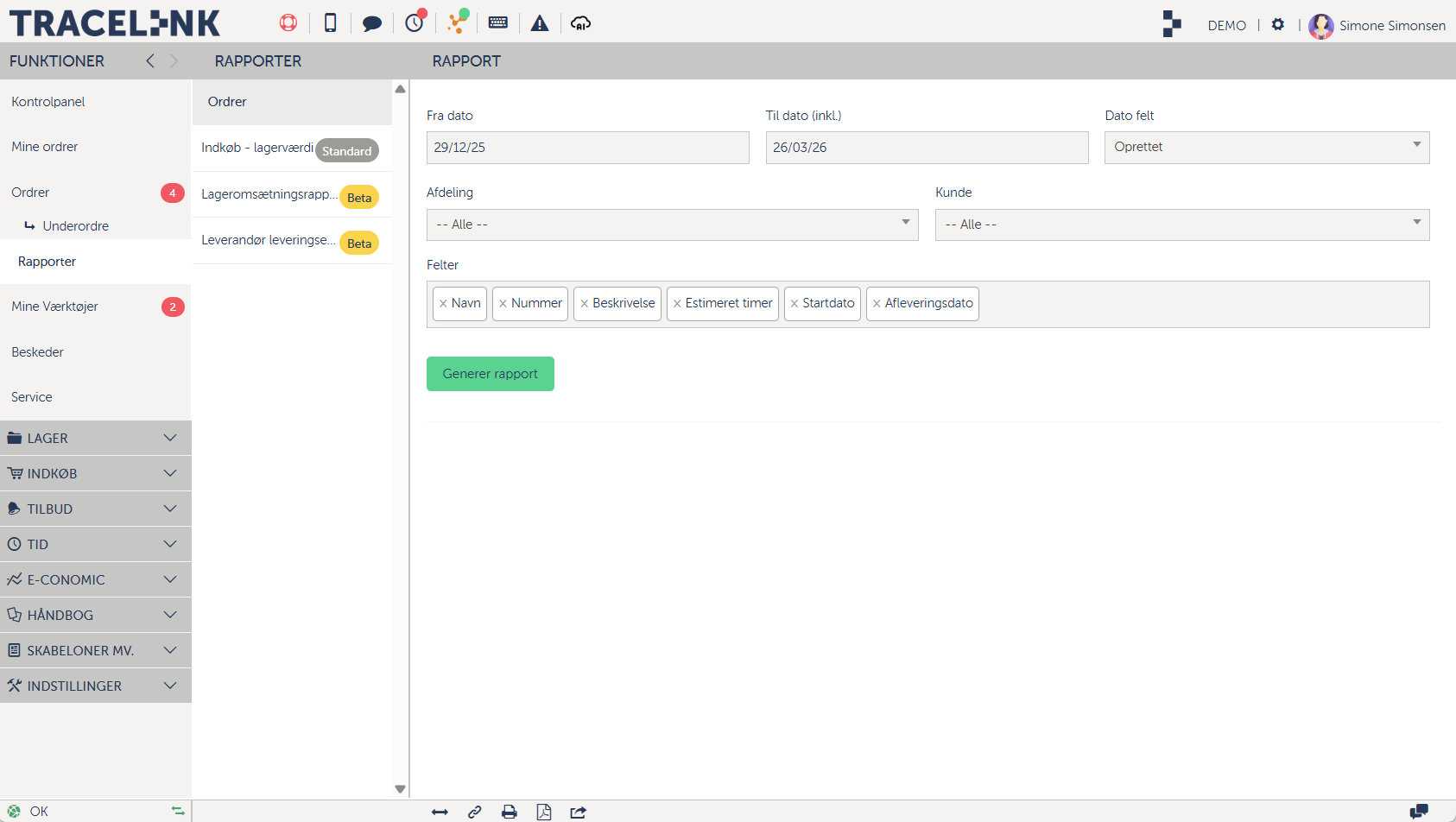This screenshot has height=822, width=1456.
Task: Click the AI cloud icon
Action: (x=581, y=23)
